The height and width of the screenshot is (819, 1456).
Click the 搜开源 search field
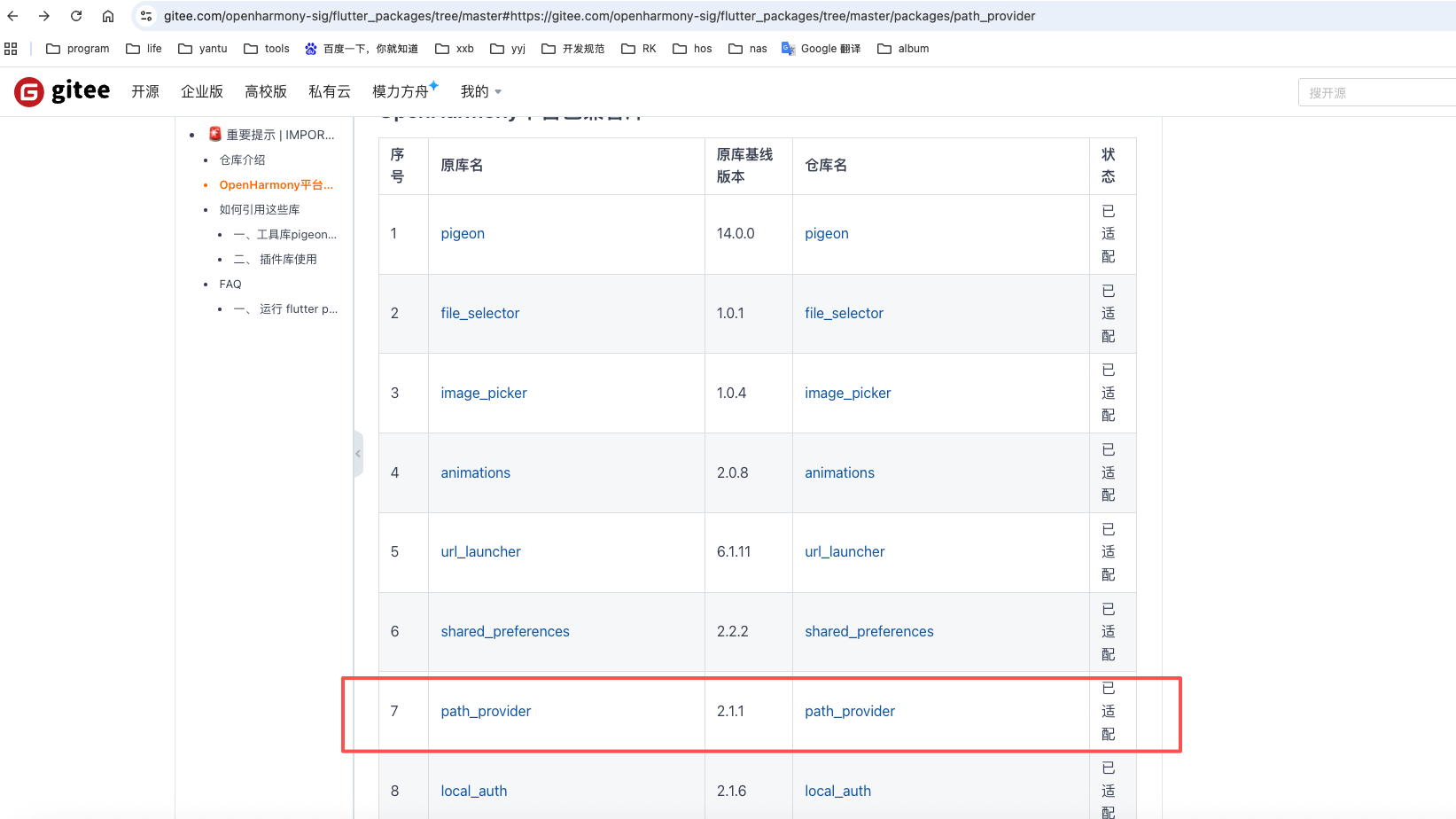pyautogui.click(x=1375, y=92)
